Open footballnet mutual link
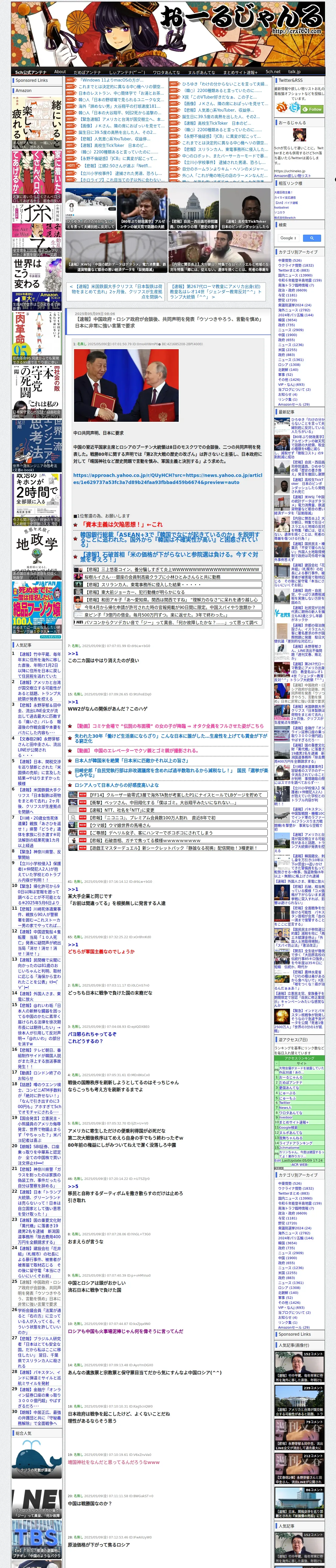 pos(282,207)
